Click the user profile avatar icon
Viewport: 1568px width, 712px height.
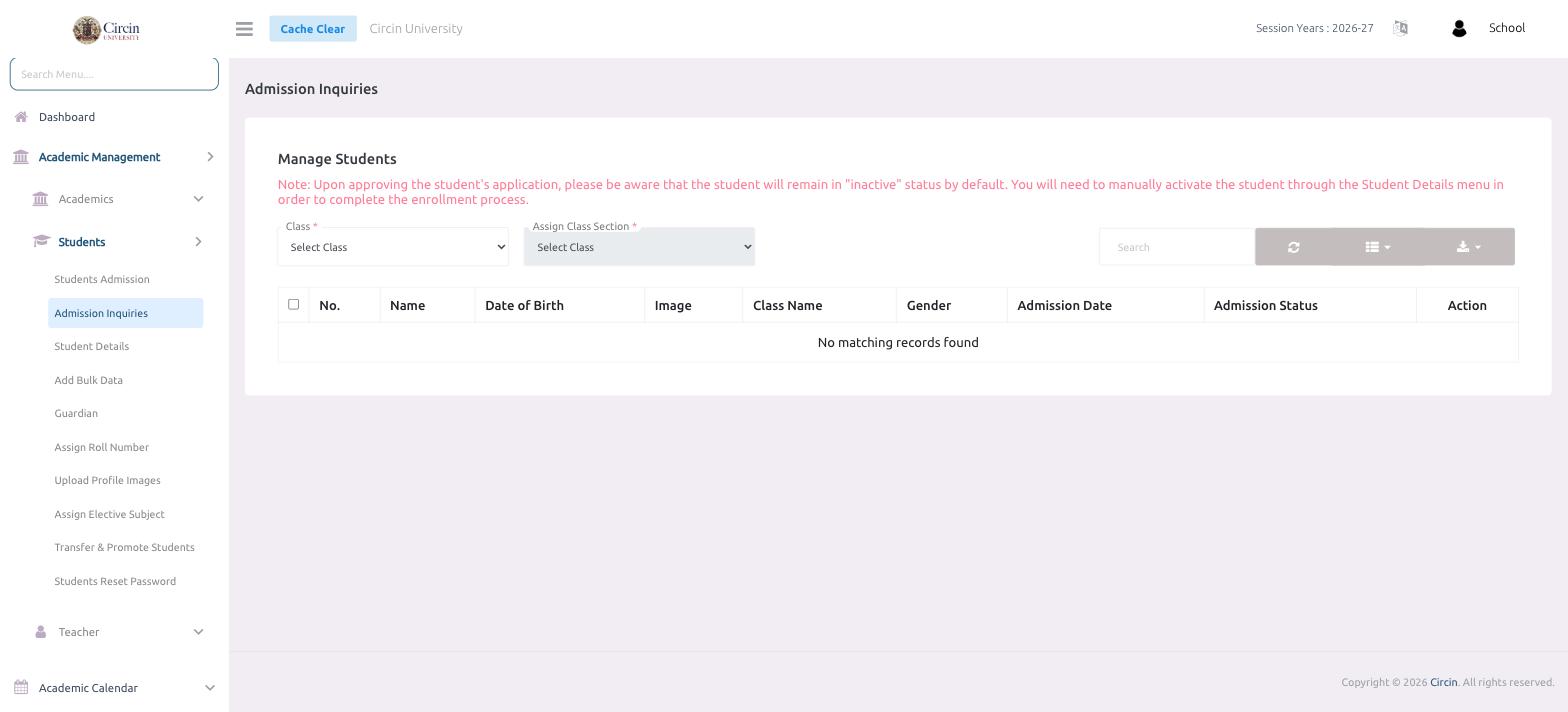point(1458,29)
